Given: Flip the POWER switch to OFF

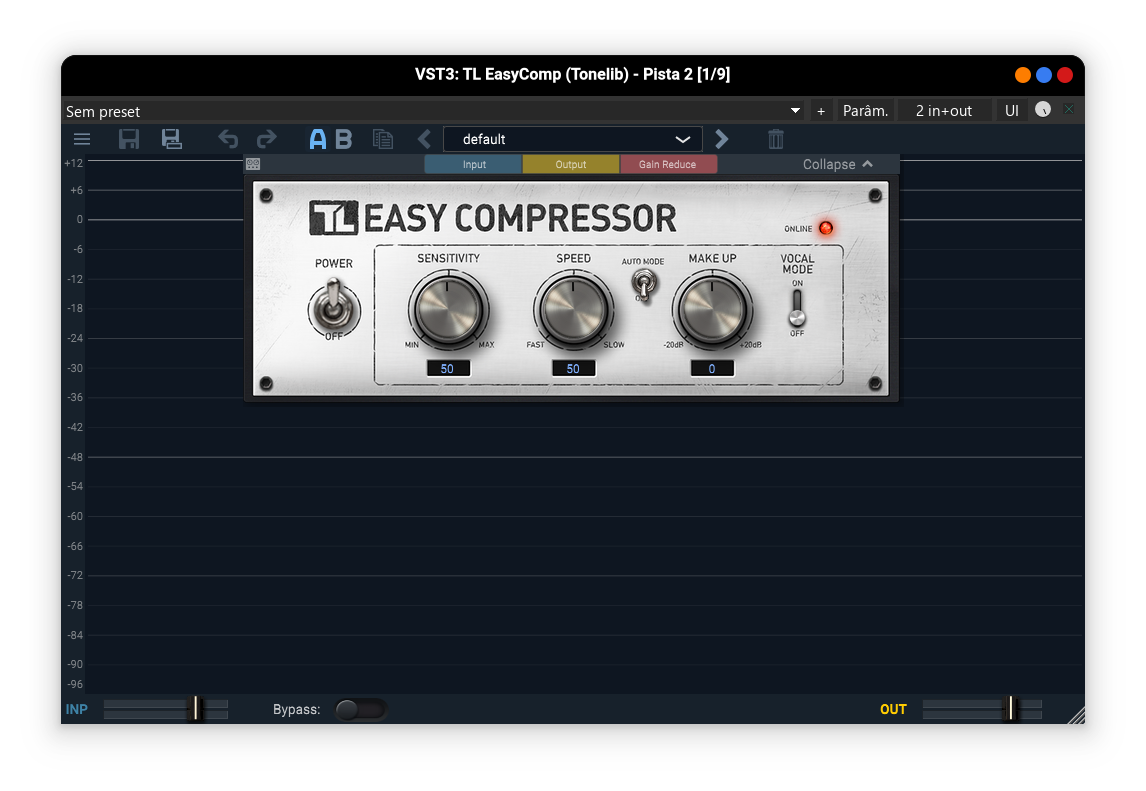Looking at the screenshot, I should (x=333, y=310).
